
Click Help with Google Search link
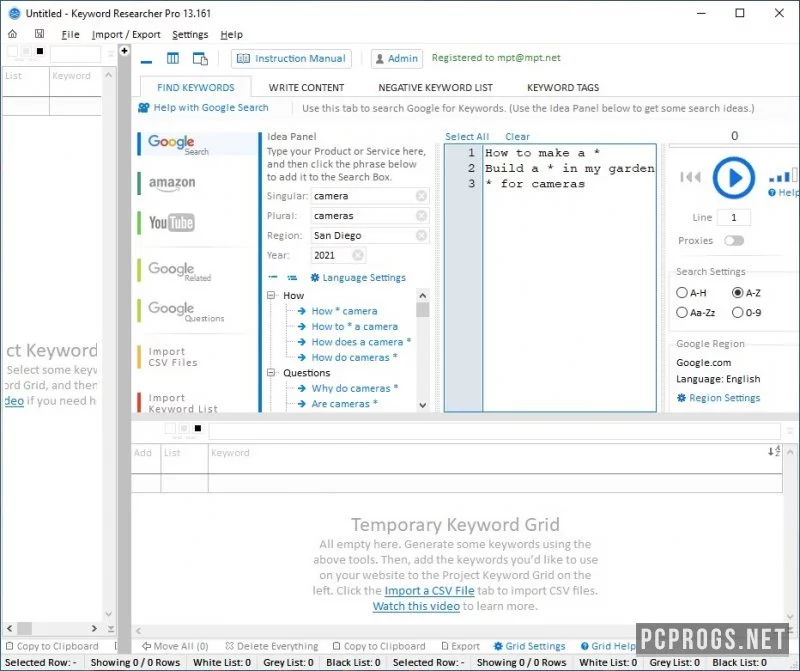click(x=203, y=108)
